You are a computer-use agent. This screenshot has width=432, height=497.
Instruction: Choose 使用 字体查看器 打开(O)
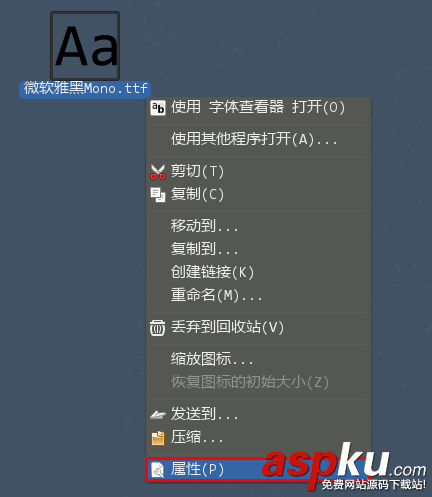pyautogui.click(x=258, y=108)
